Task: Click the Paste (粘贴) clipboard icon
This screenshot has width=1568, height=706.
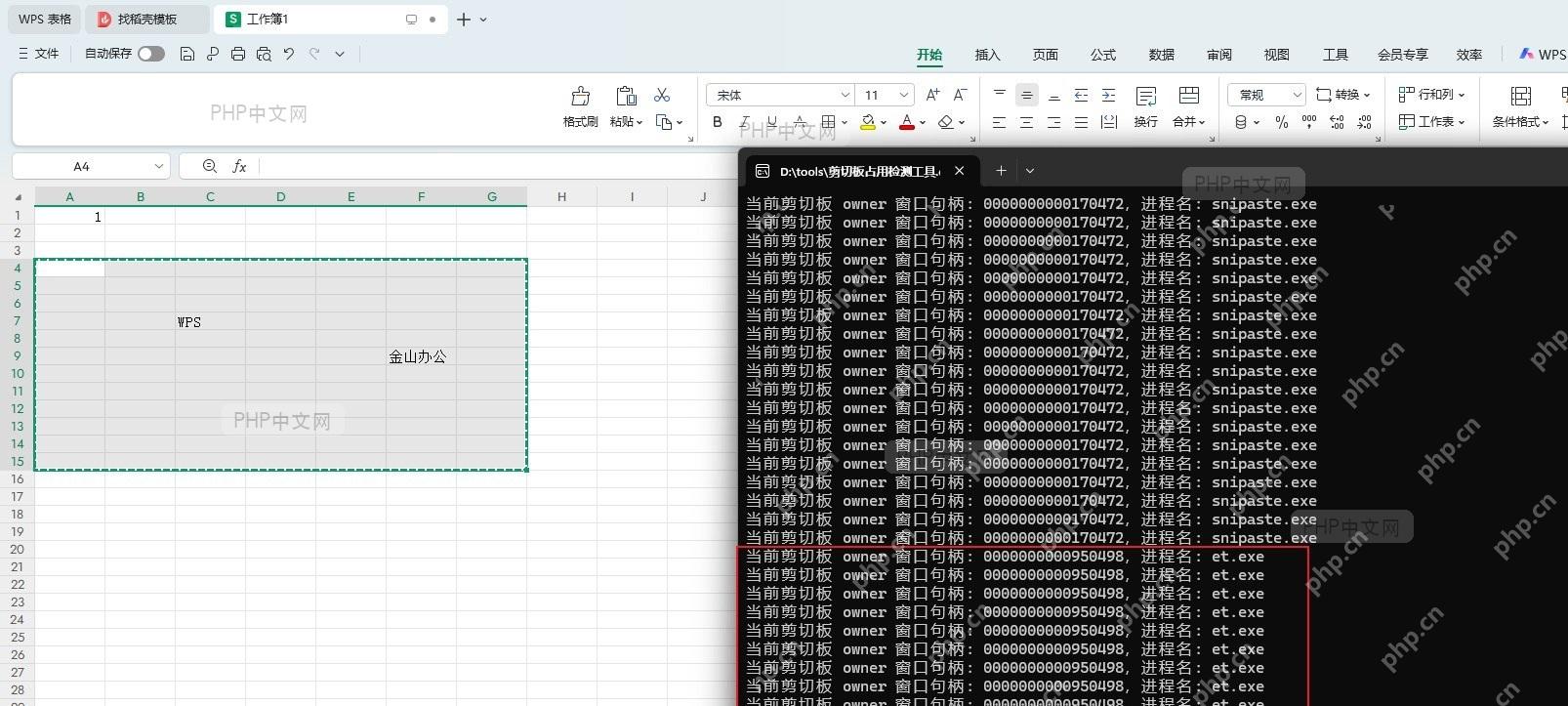Action: [626, 96]
